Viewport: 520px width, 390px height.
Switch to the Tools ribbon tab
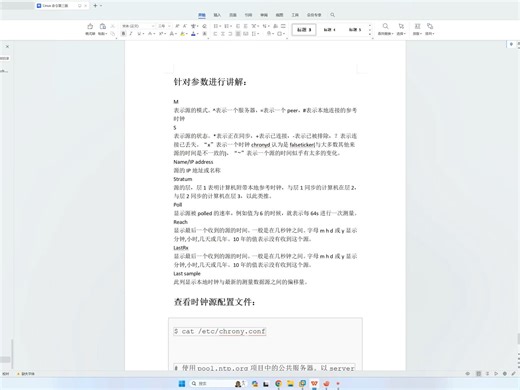point(295,15)
